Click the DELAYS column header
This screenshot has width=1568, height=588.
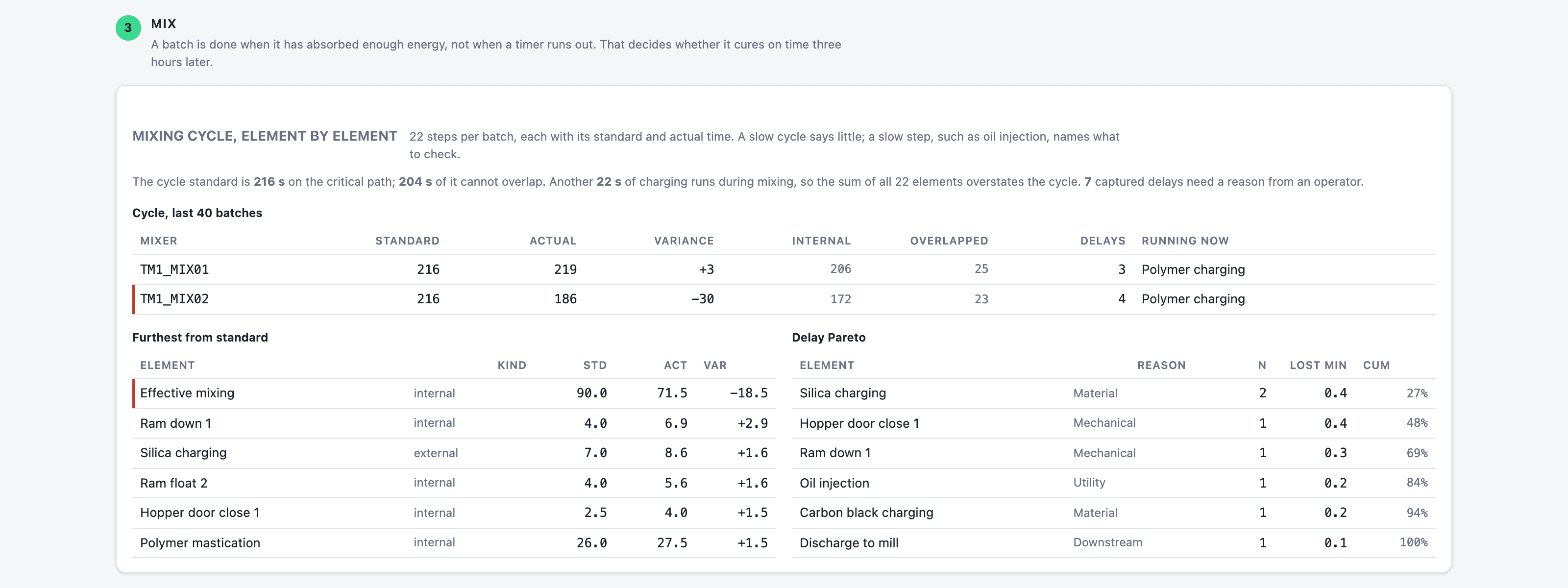1102,241
